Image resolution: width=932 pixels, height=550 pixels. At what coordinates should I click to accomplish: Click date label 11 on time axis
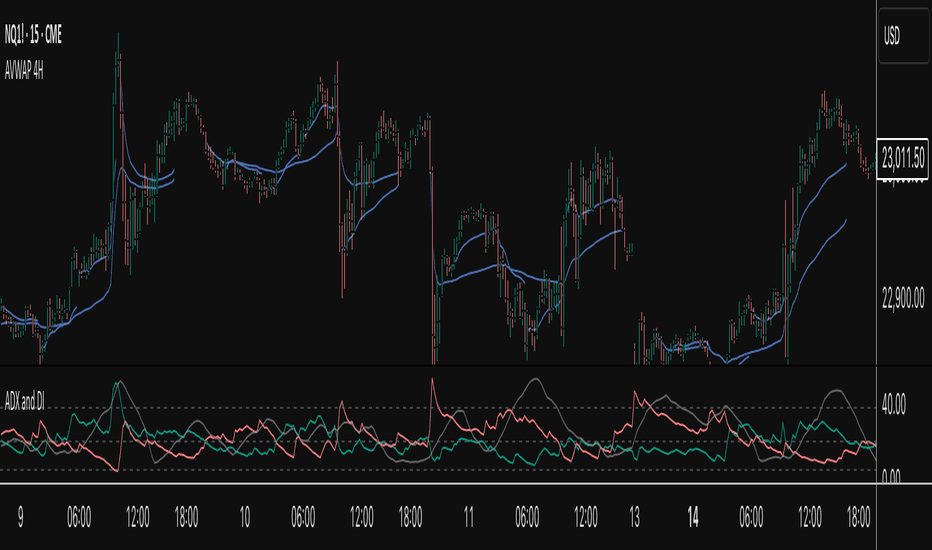tap(468, 517)
